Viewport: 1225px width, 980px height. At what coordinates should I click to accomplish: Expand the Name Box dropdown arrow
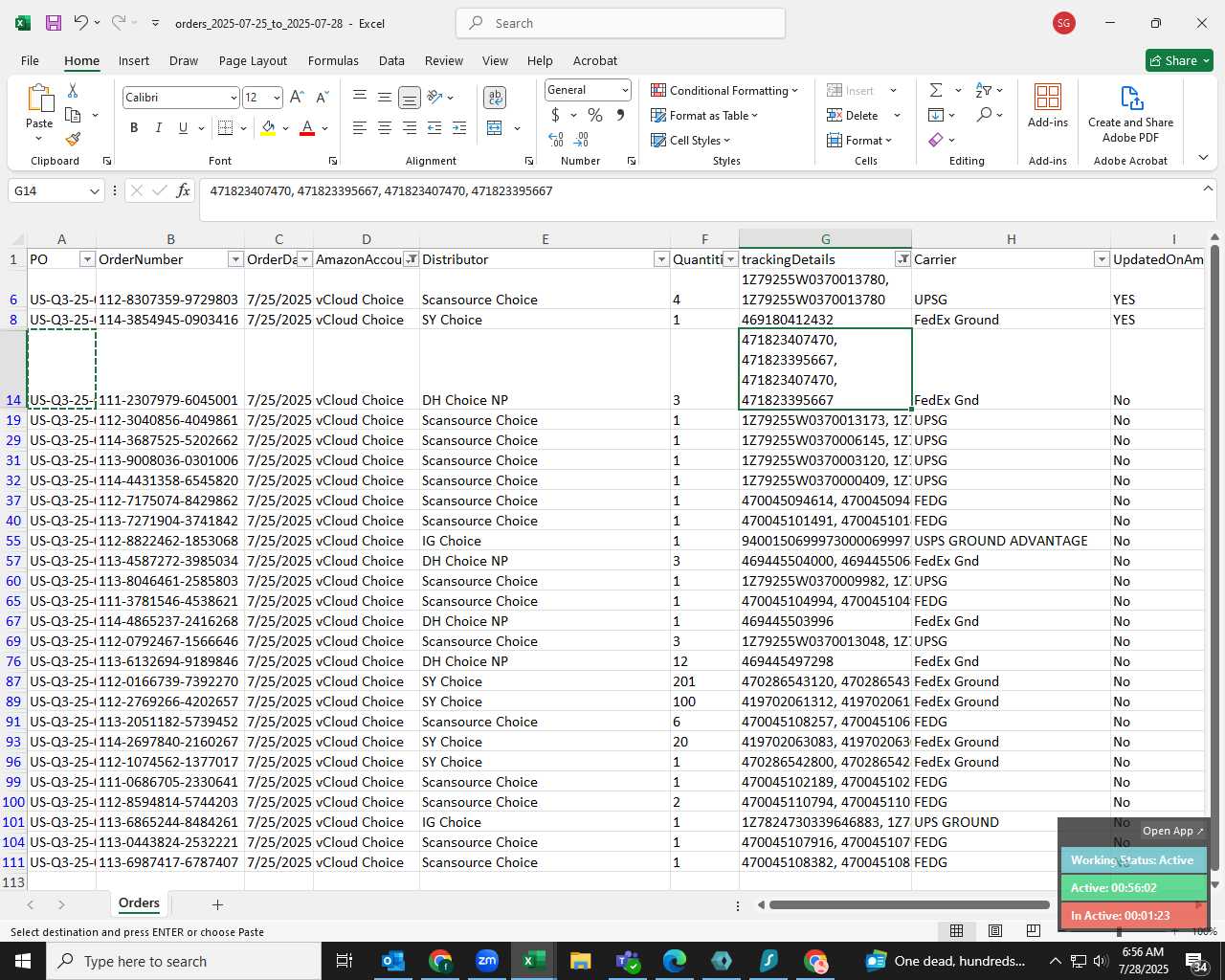click(x=94, y=191)
